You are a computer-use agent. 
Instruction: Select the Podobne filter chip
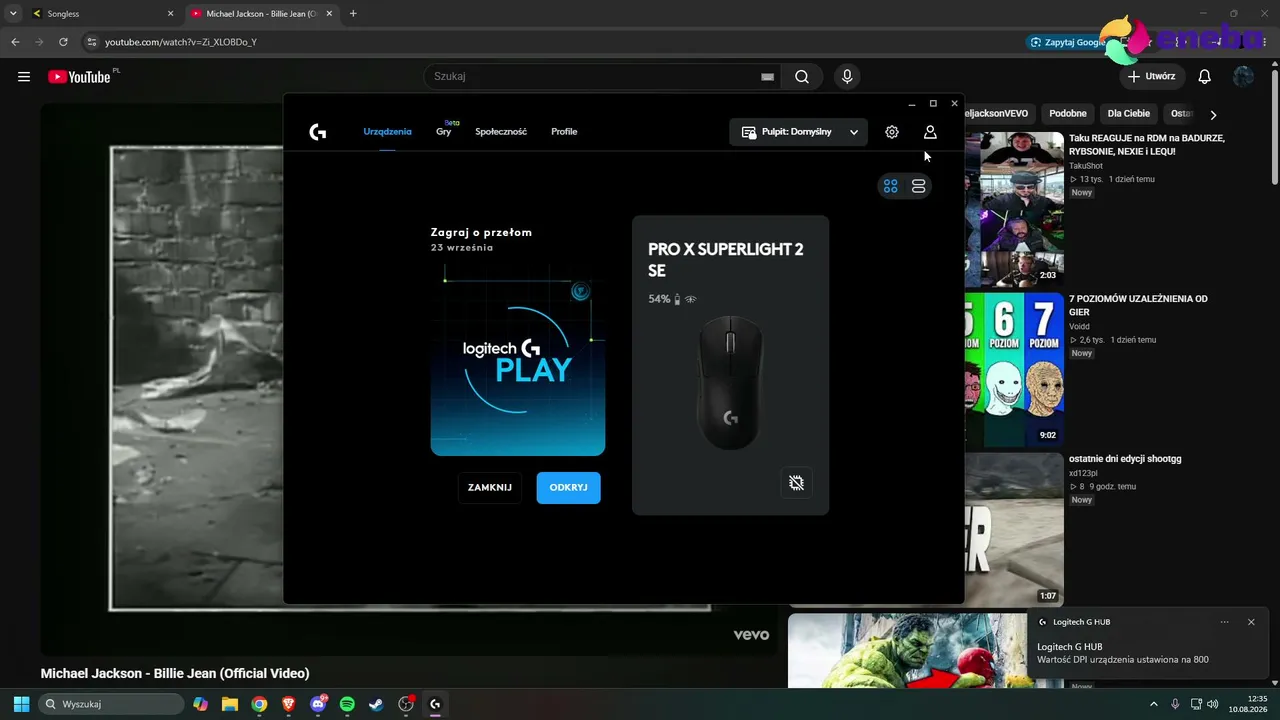[x=1068, y=114]
